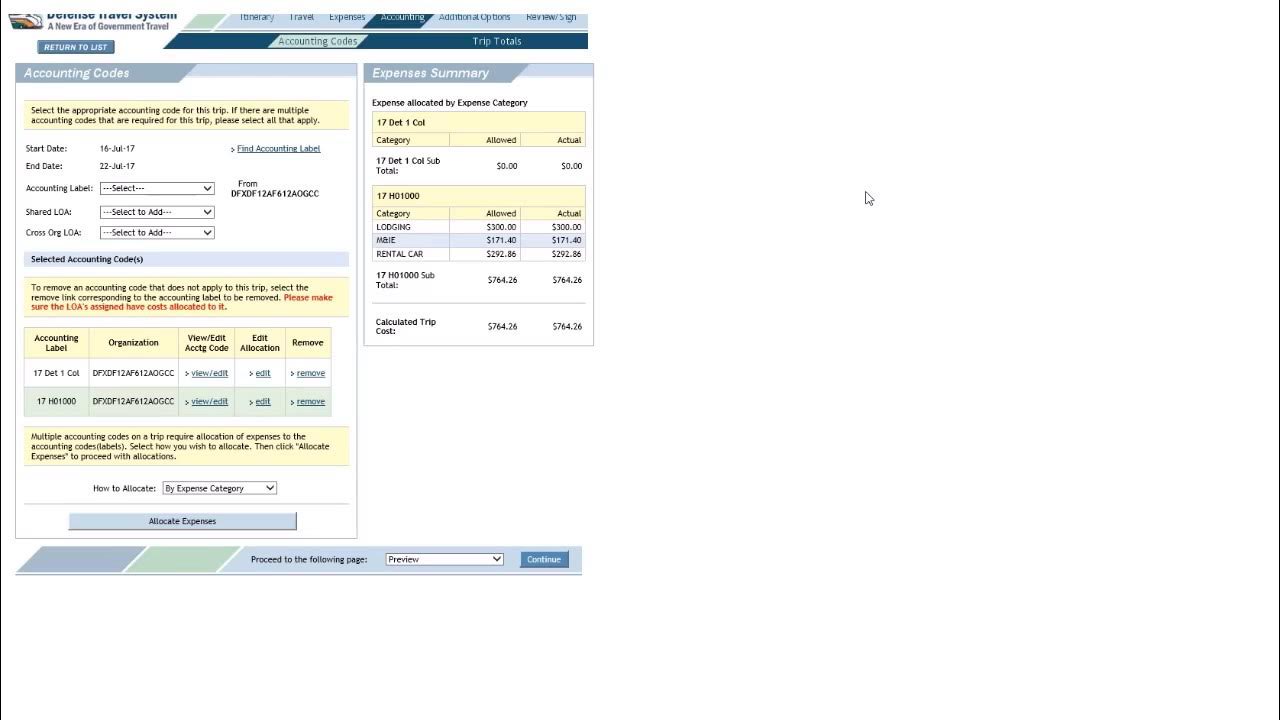Click the Organization column header

click(x=133, y=343)
